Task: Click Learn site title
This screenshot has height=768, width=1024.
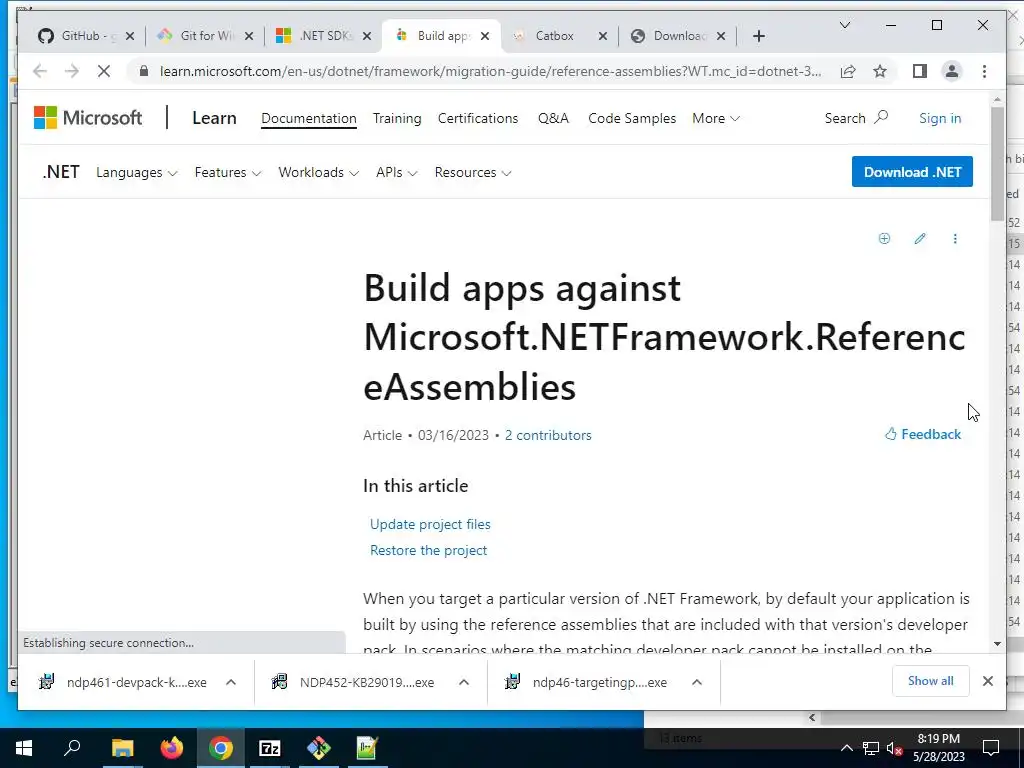Action: (214, 118)
